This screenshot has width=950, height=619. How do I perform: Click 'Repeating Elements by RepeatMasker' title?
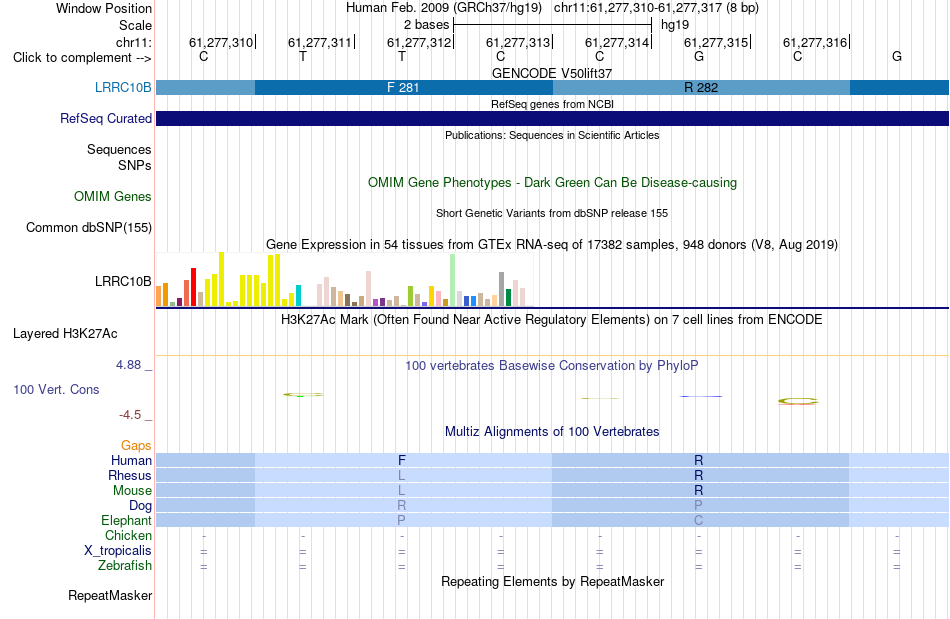[x=552, y=581]
